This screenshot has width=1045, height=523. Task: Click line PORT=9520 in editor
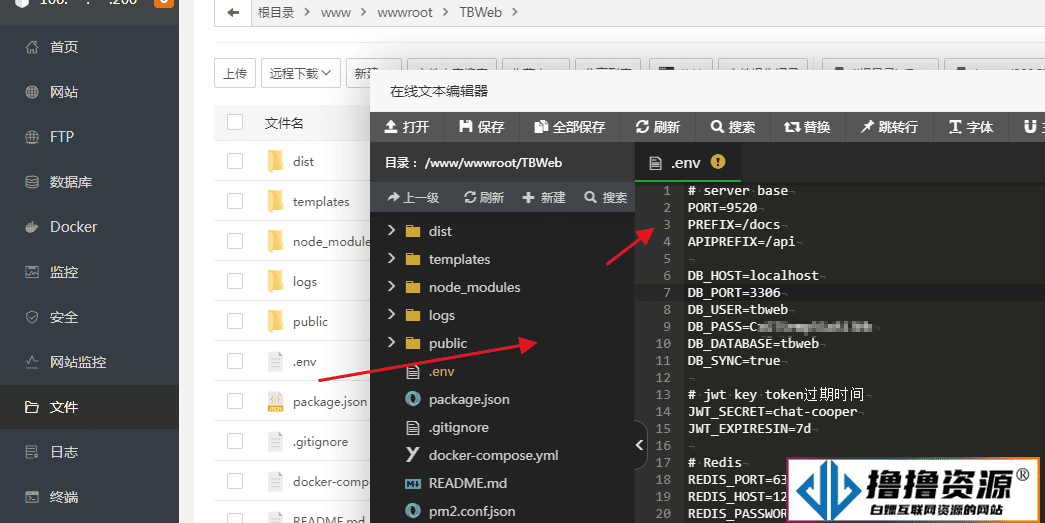[x=722, y=207]
